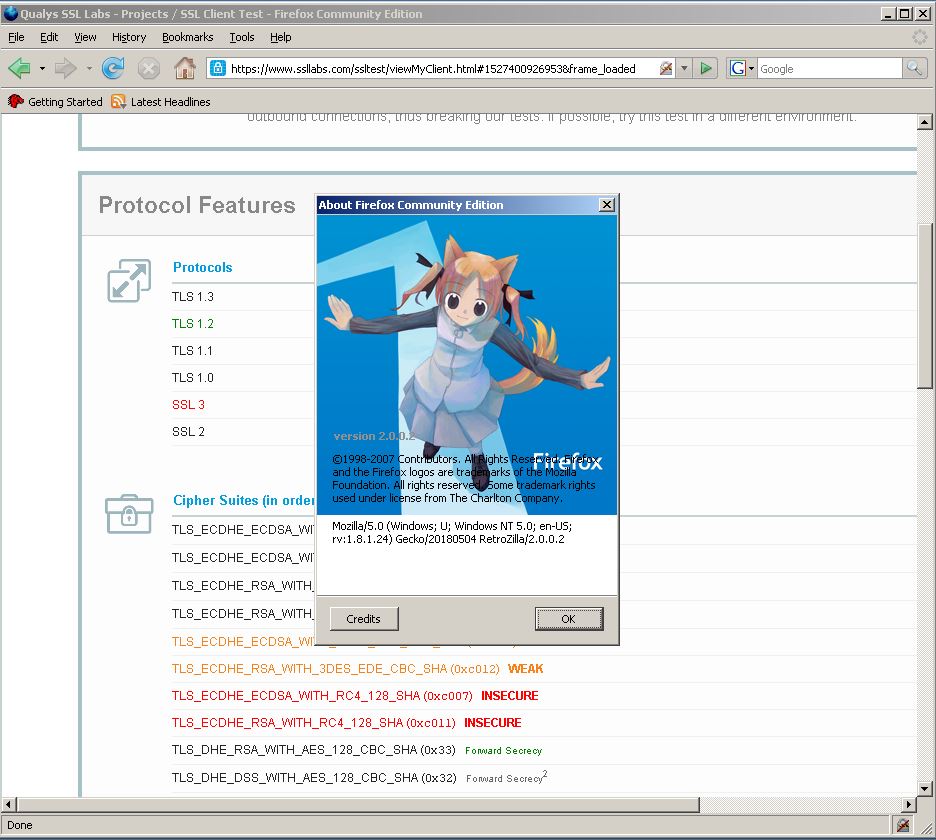
Task: Click the horizontal scrollbar thumb
Action: click(x=358, y=804)
